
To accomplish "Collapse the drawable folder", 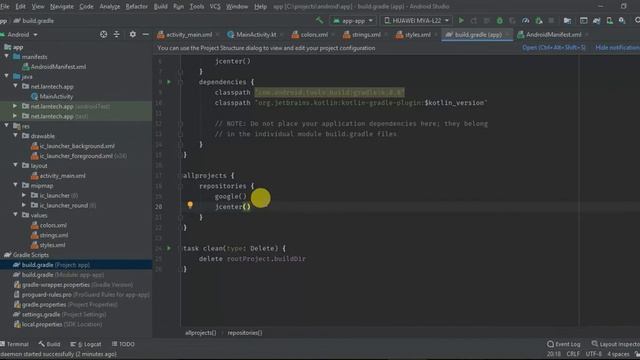I will (16, 136).
